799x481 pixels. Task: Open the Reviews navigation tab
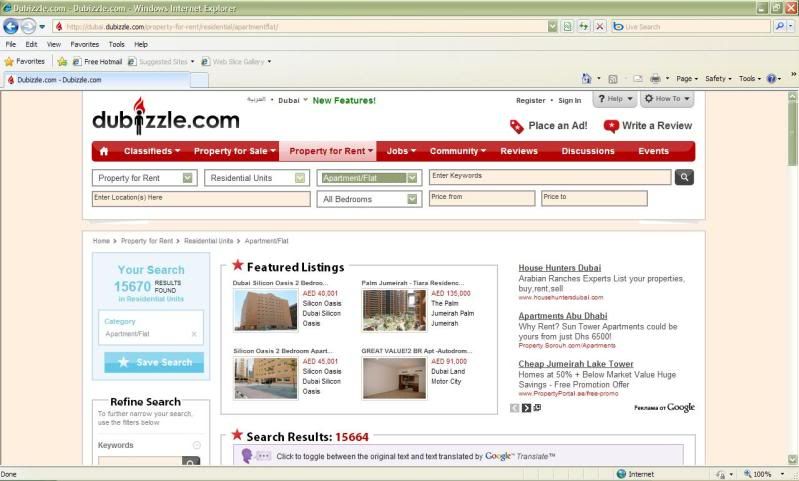tap(519, 151)
